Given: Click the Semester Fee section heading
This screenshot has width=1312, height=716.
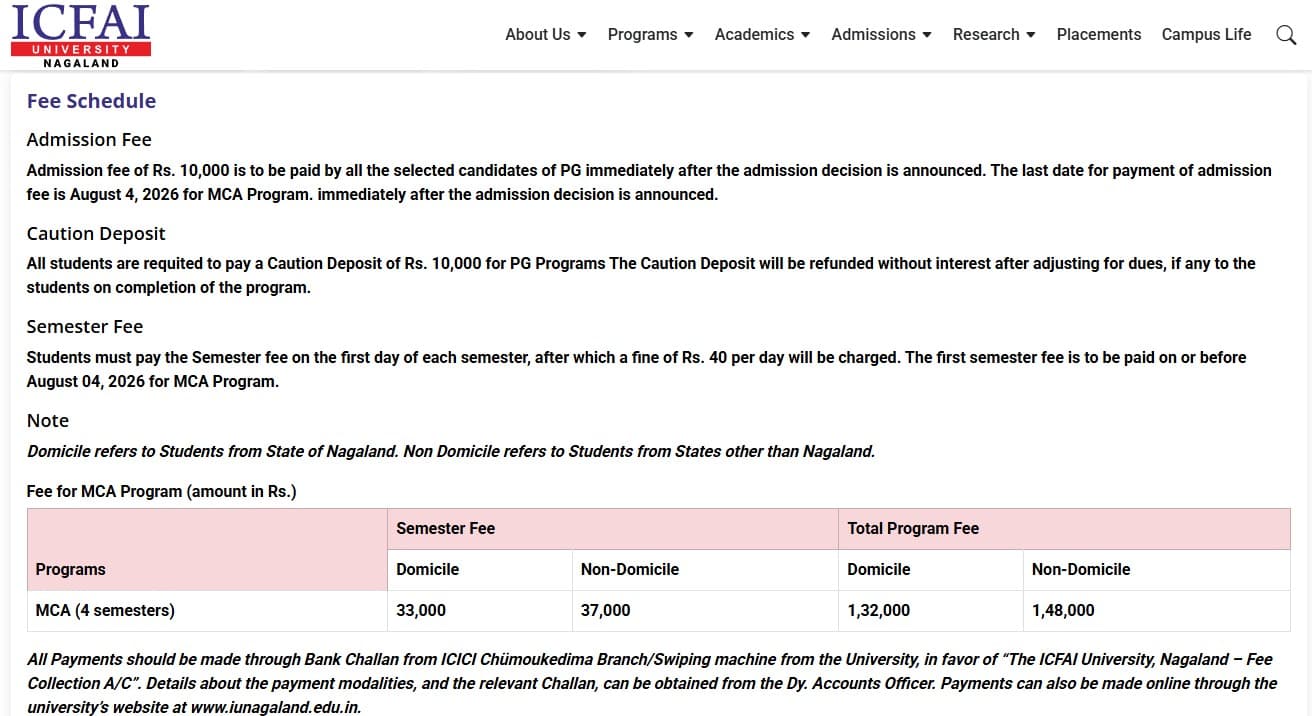Looking at the screenshot, I should click(85, 326).
